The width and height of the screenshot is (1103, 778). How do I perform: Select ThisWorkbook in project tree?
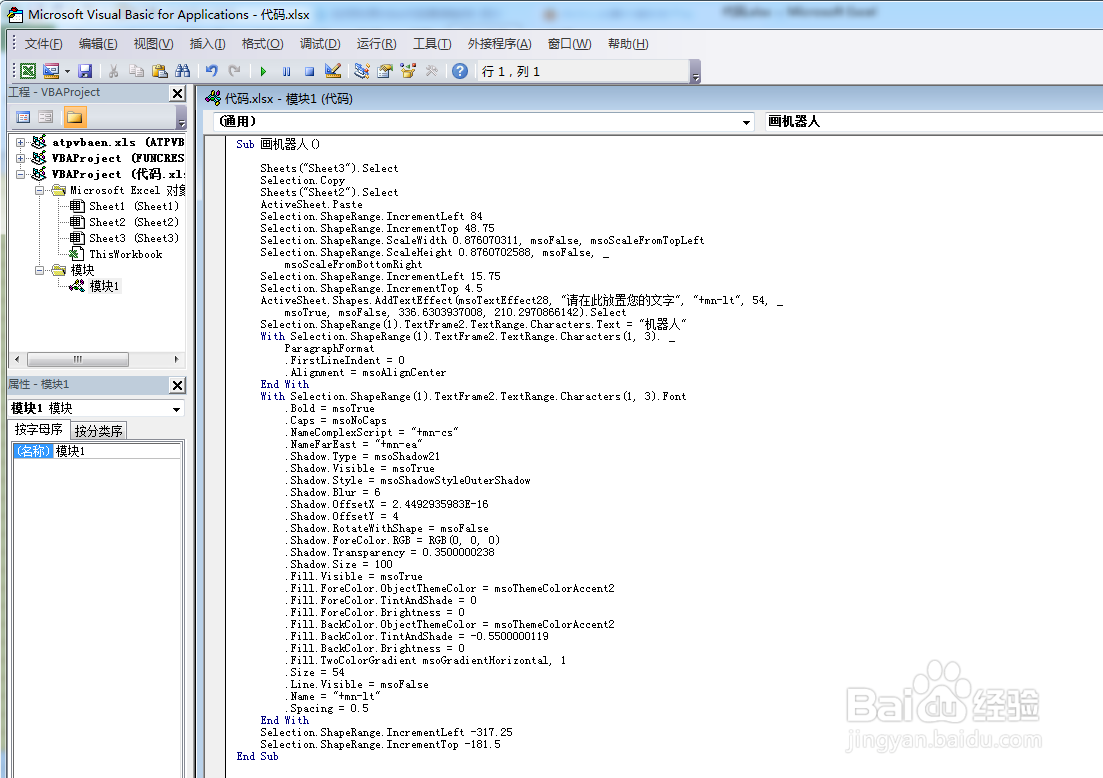[x=125, y=255]
